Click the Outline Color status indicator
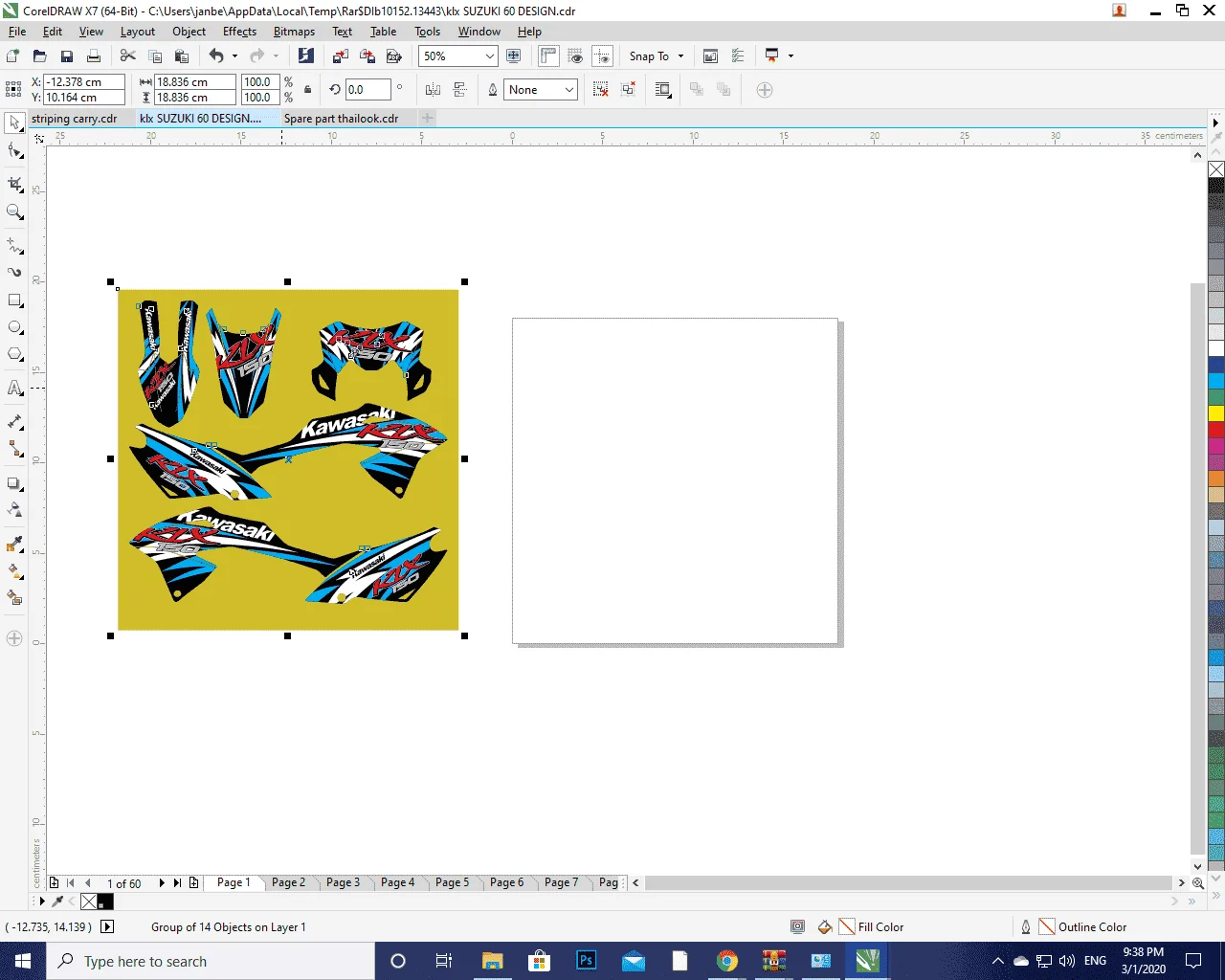Image resolution: width=1225 pixels, height=980 pixels. click(x=1082, y=926)
